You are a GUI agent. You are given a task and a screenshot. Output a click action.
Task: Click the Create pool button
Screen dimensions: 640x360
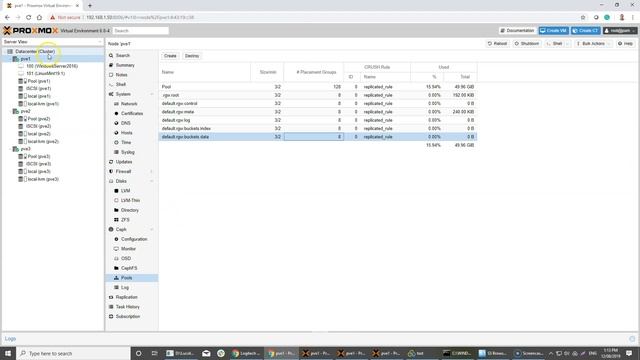click(x=170, y=56)
